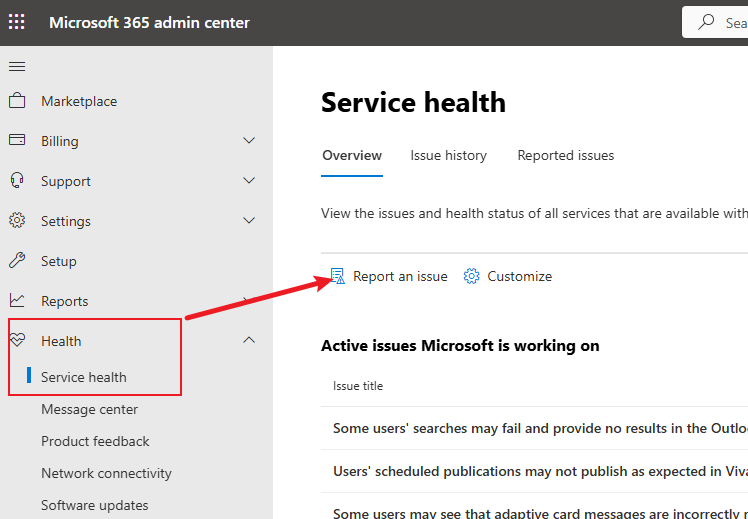Screen dimensions: 748x519
Task: Click the search magnifier icon
Action: (x=706, y=22)
